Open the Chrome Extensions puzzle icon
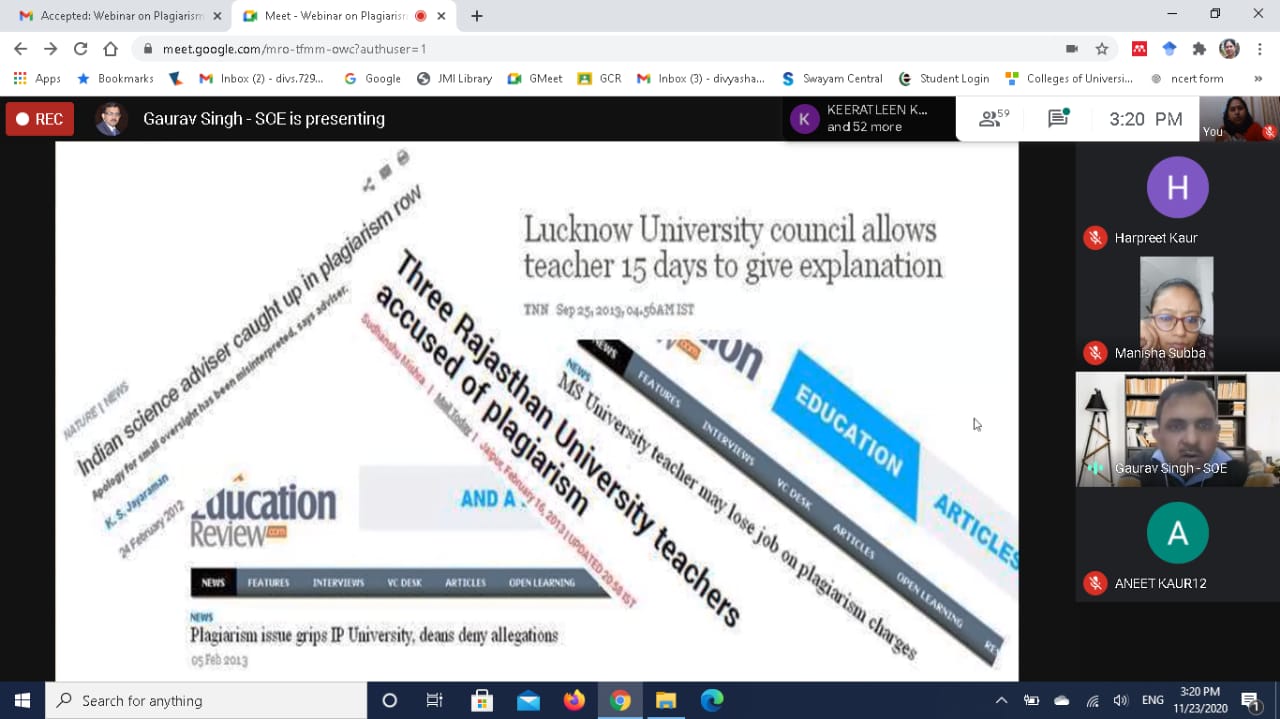 (1199, 49)
